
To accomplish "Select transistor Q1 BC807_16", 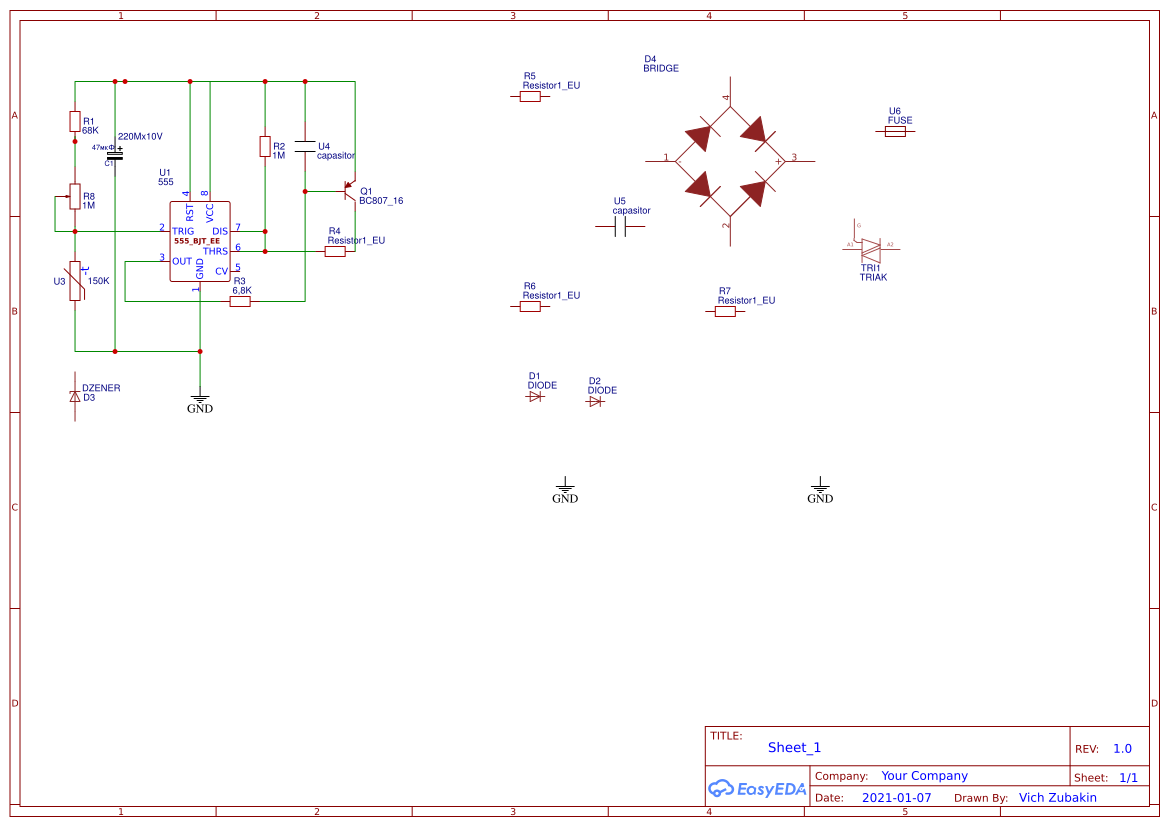I will pyautogui.click(x=349, y=192).
